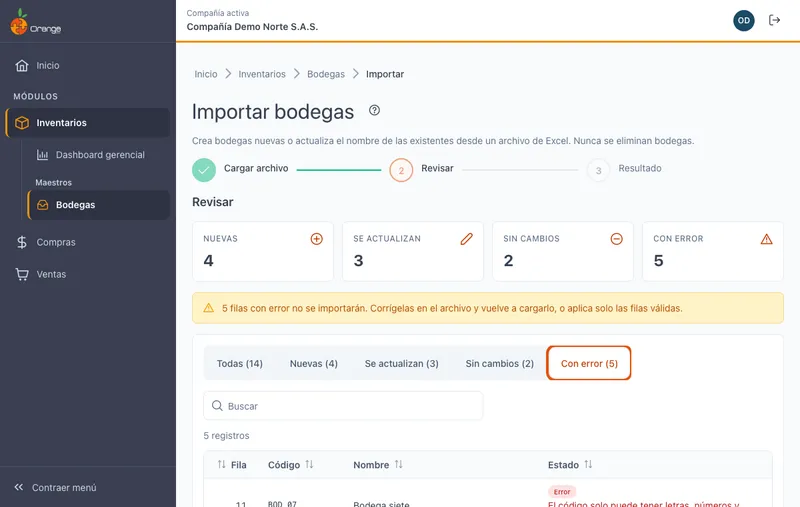Focus the Buscar search field
Screen dimensions: 800x507
pyautogui.click(x=343, y=406)
